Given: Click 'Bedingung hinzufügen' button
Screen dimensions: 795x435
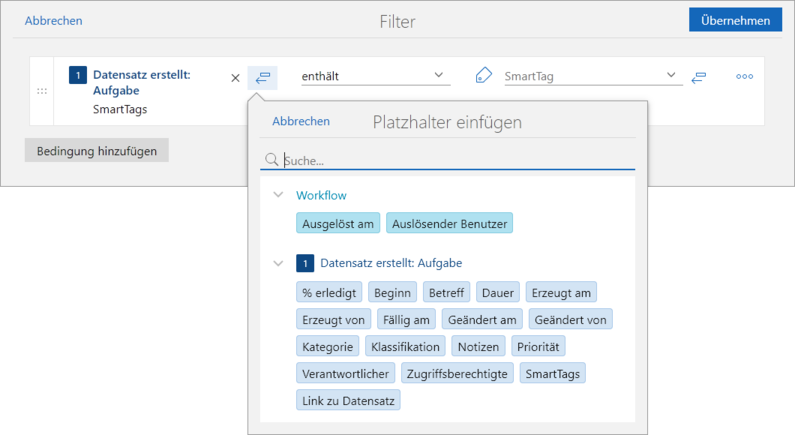Looking at the screenshot, I should [97, 150].
